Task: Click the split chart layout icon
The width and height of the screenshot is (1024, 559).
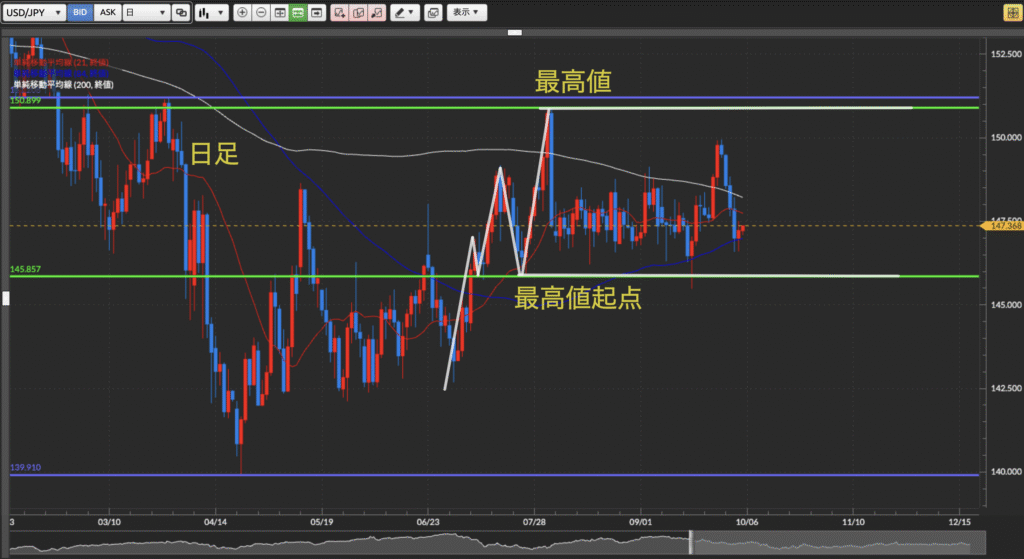Action: coord(280,13)
